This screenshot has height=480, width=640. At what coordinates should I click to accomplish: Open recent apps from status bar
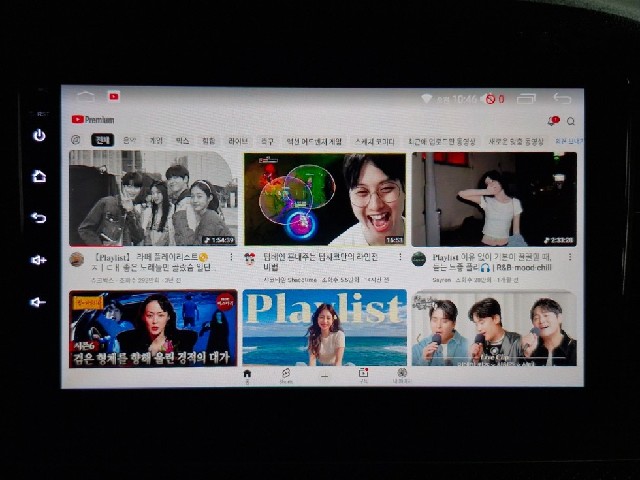click(526, 98)
